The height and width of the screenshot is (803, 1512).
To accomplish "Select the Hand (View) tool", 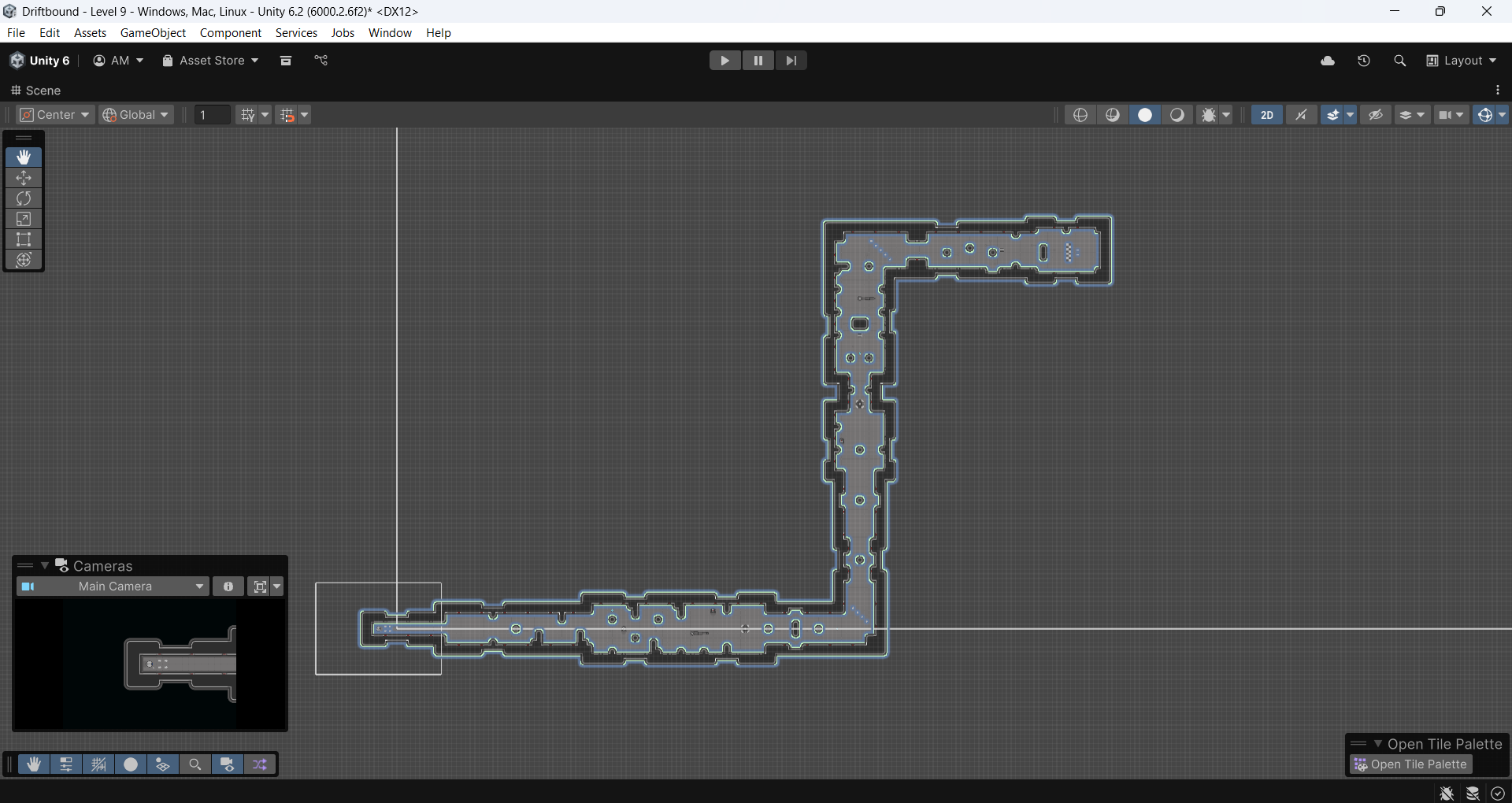I will point(24,157).
